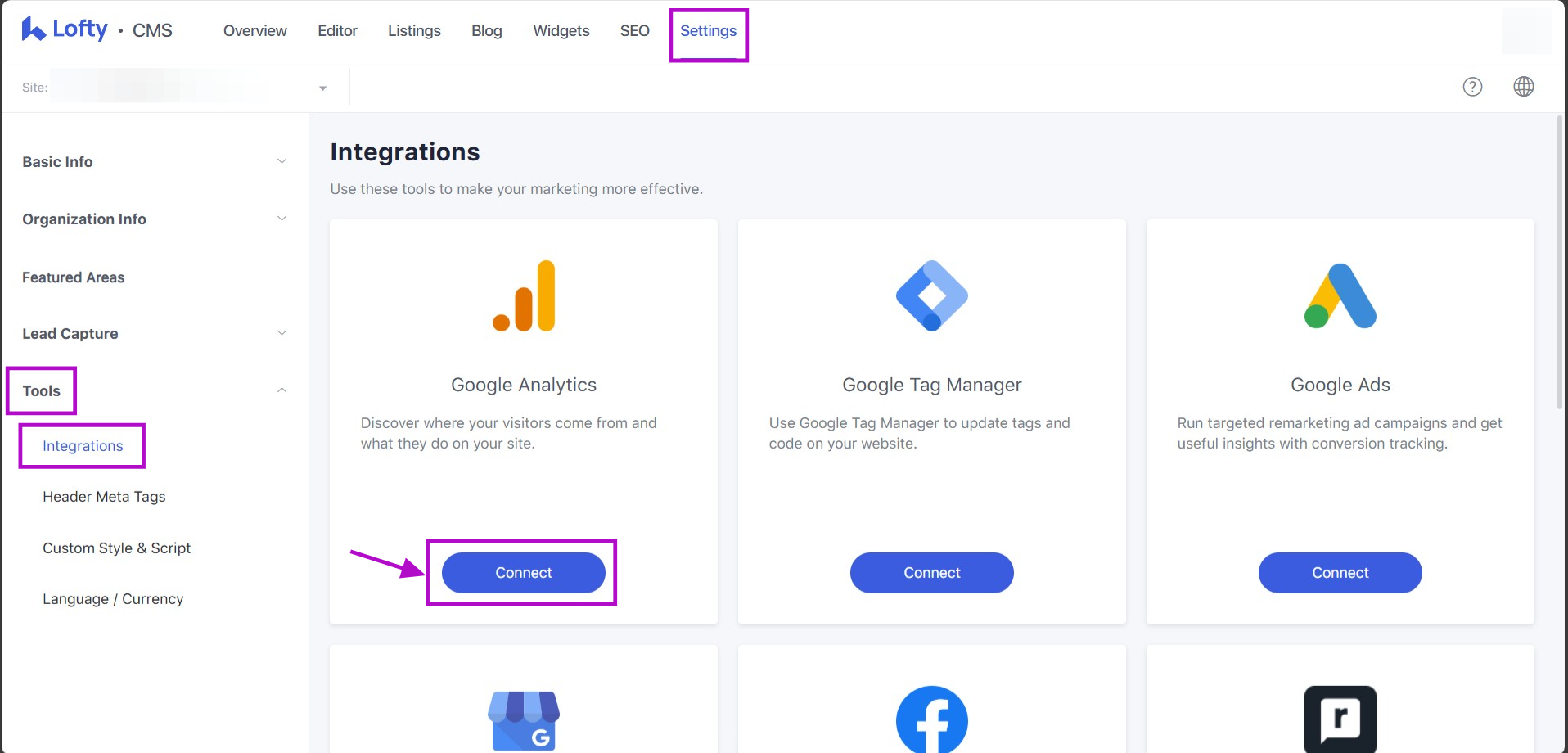Switch to the Settings tab
This screenshot has width=1568, height=753.
tap(708, 31)
